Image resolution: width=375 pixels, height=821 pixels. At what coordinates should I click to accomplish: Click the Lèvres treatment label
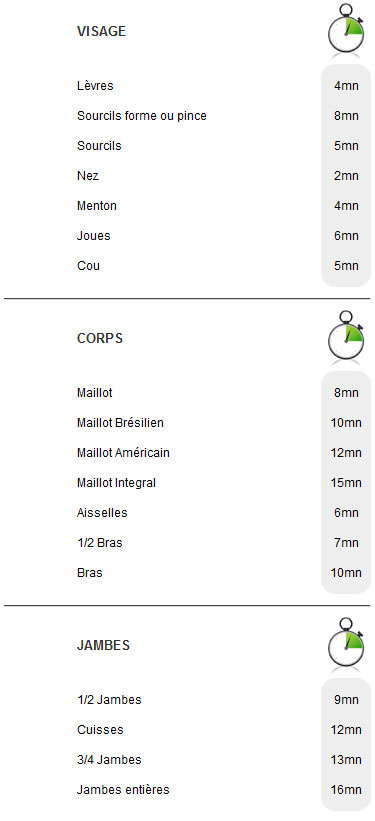pos(95,85)
